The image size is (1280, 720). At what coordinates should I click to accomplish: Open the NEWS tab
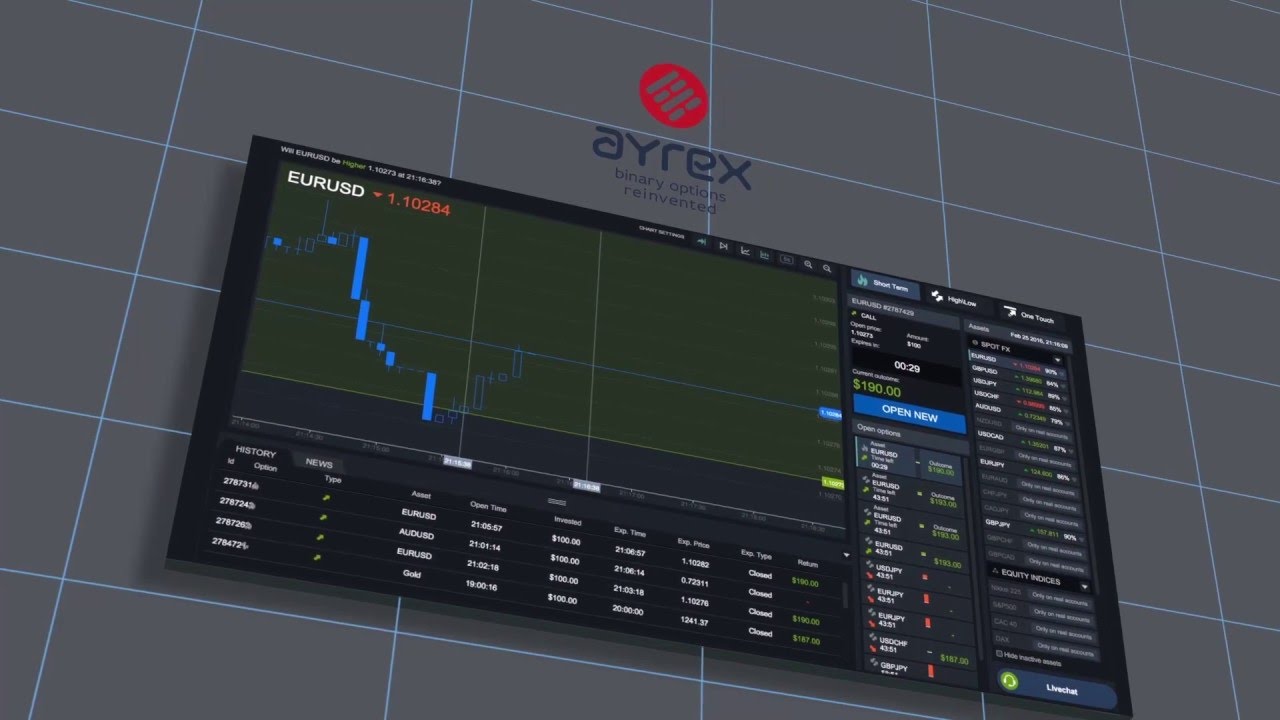point(319,463)
